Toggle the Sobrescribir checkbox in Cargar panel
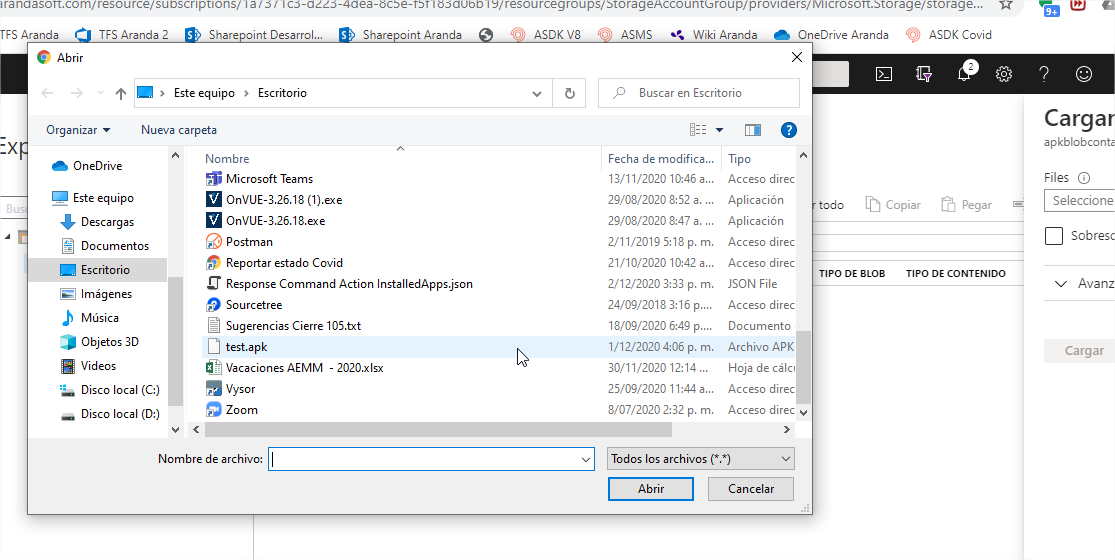Image resolution: width=1115 pixels, height=560 pixels. (1054, 236)
